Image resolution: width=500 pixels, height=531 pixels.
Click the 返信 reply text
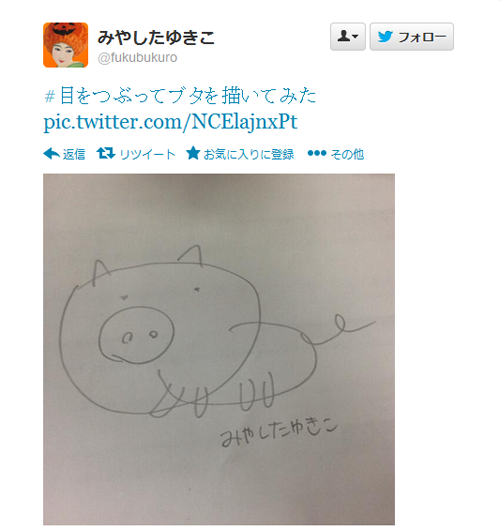[x=74, y=154]
